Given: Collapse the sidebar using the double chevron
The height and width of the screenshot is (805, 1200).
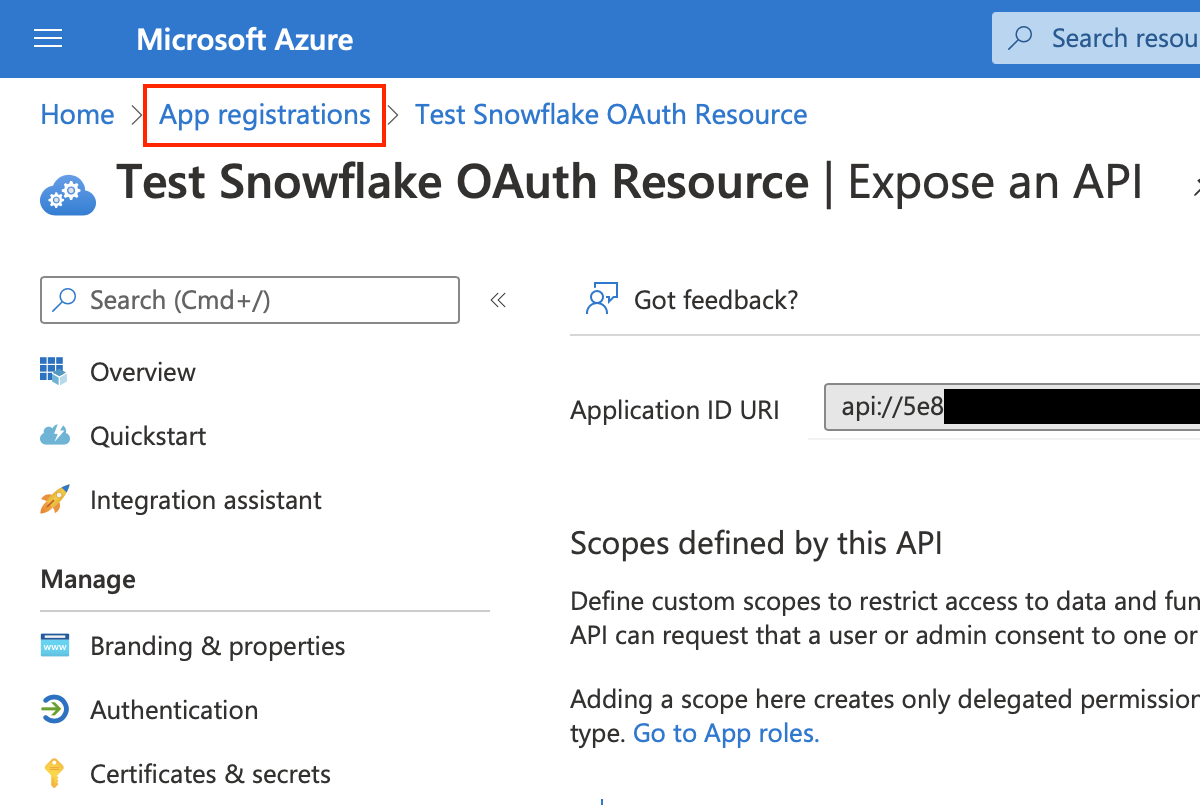Looking at the screenshot, I should point(497,298).
